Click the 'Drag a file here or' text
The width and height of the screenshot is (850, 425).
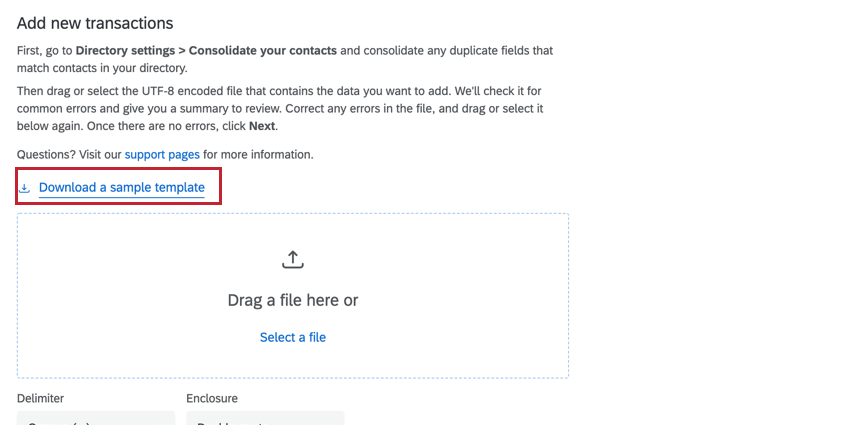(x=292, y=300)
